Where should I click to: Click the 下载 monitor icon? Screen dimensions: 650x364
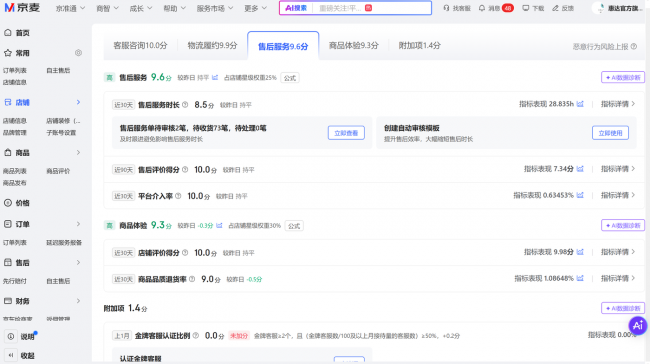(x=526, y=8)
